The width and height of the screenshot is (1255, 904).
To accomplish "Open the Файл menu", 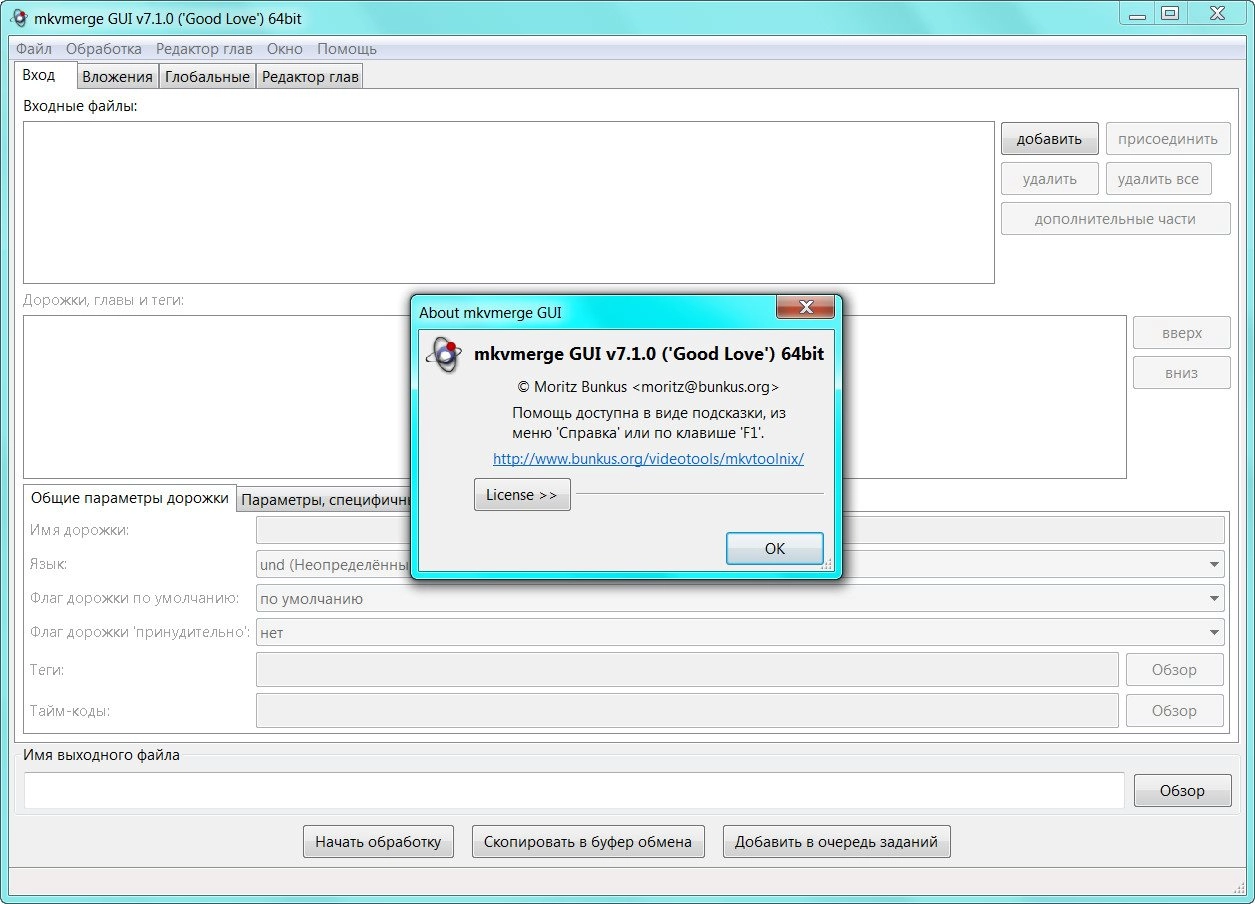I will [x=34, y=48].
